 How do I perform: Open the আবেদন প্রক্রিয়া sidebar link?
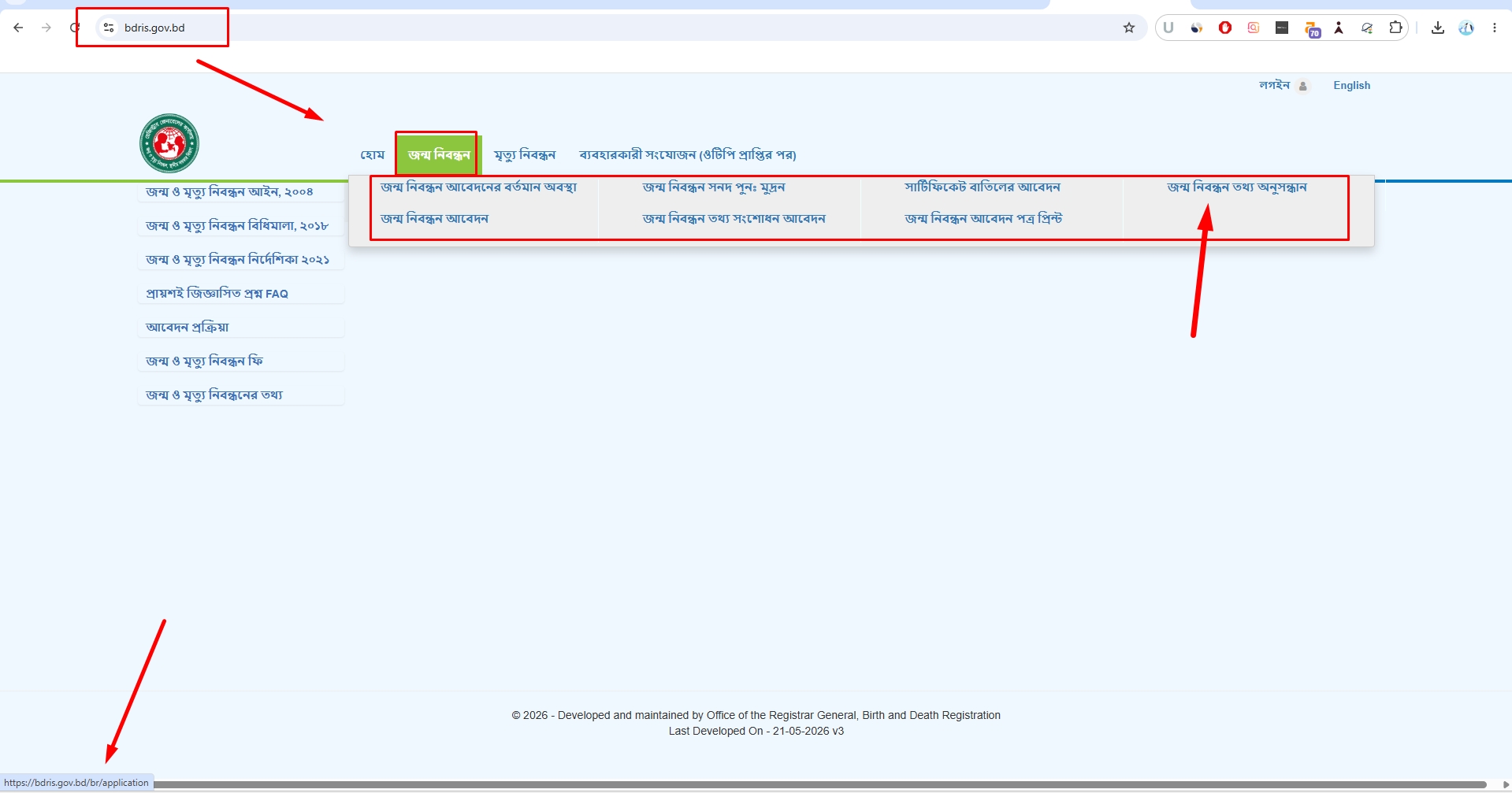188,327
